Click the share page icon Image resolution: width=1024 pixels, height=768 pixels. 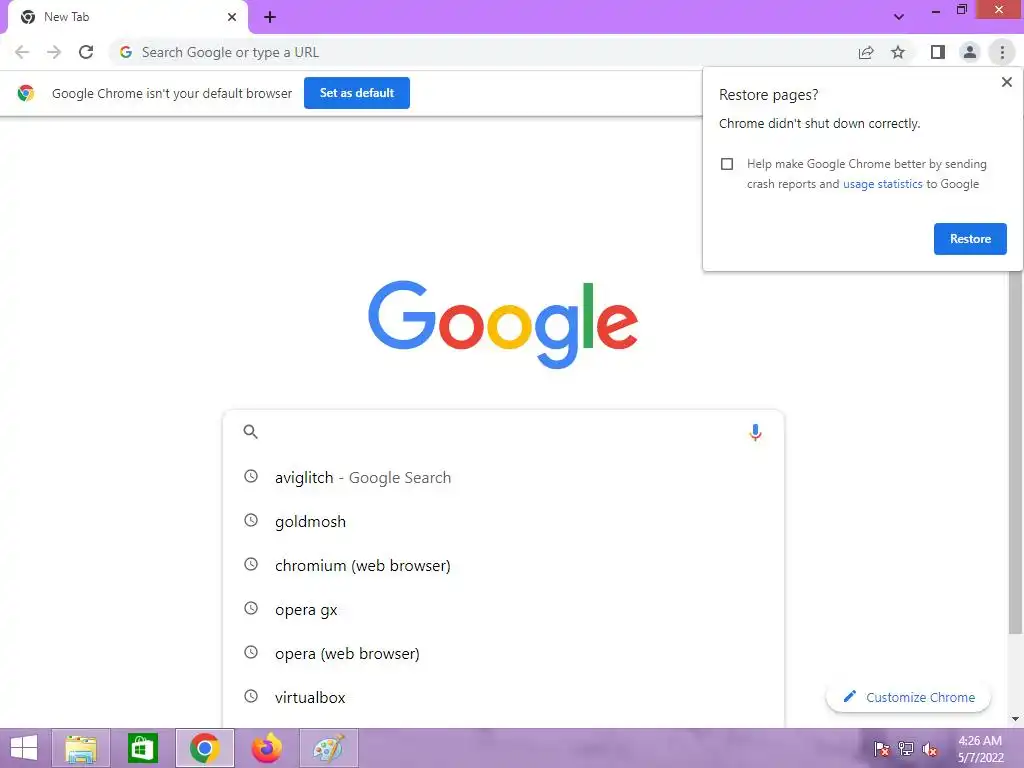(866, 52)
